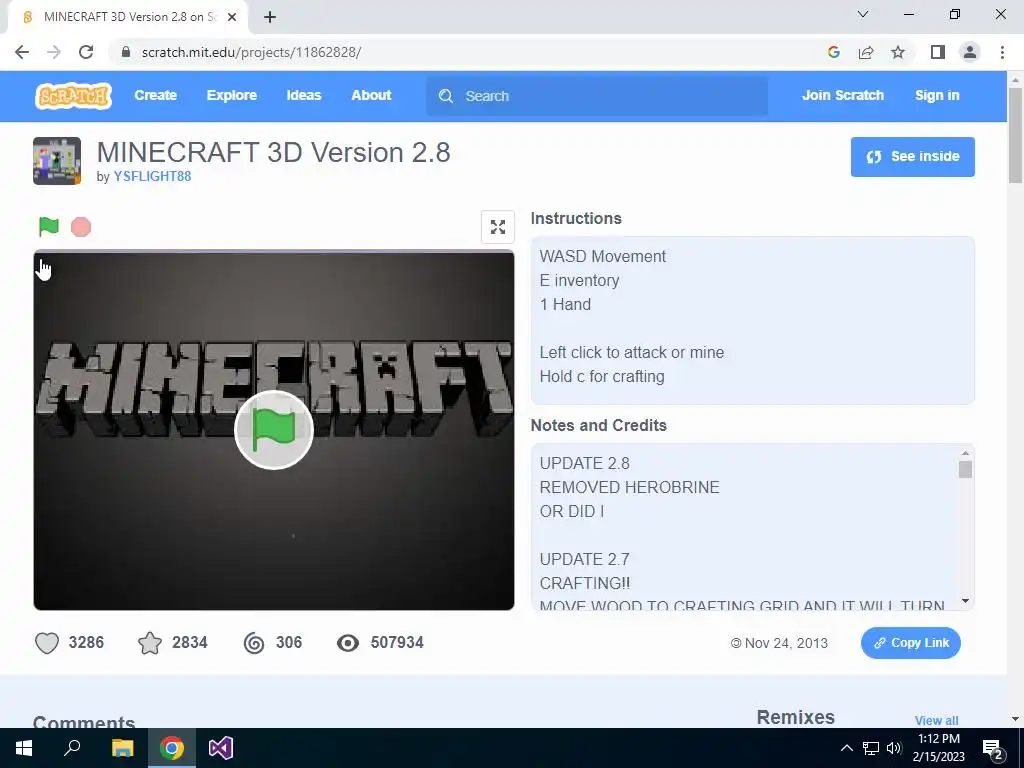
Task: Open the notification center icon
Action: pos(993,749)
